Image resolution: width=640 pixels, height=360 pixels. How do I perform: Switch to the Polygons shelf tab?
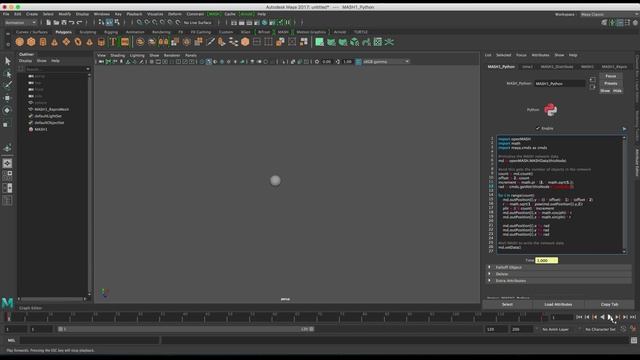pos(63,32)
